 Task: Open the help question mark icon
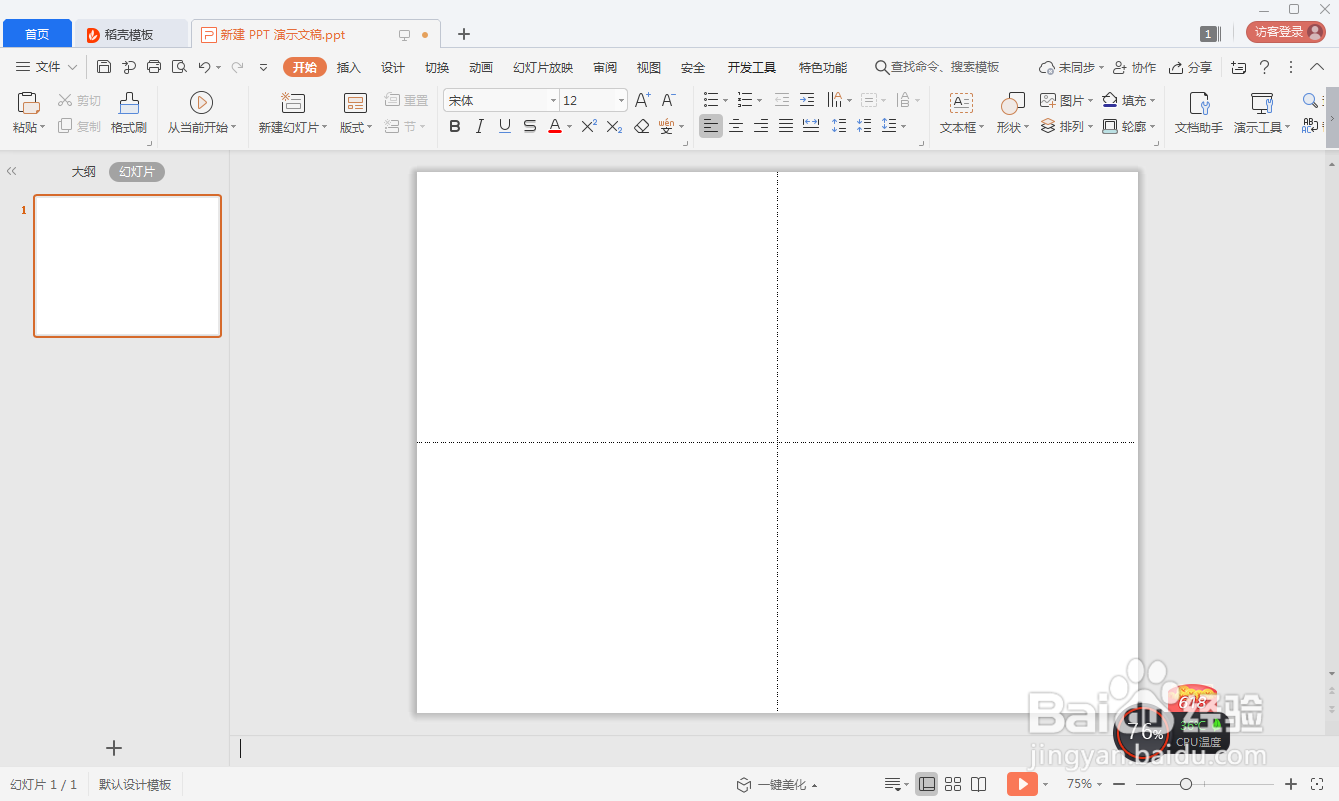(x=1264, y=67)
